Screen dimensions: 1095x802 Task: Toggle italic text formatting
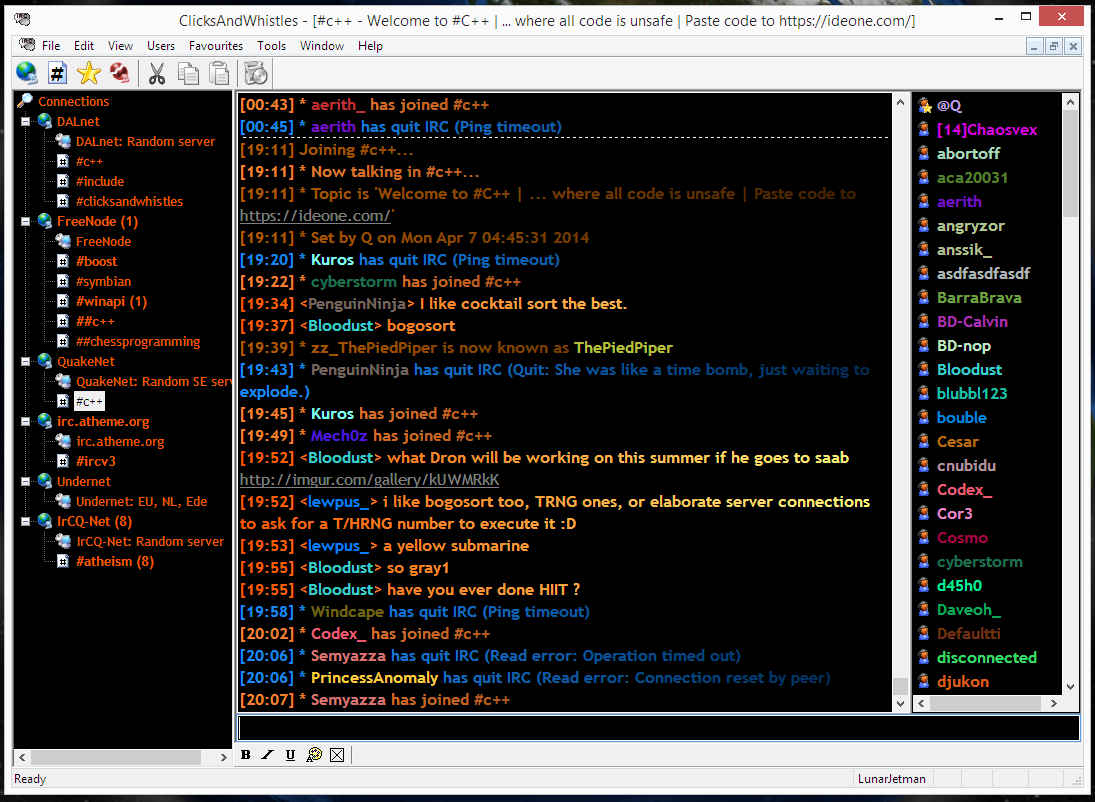coord(267,755)
